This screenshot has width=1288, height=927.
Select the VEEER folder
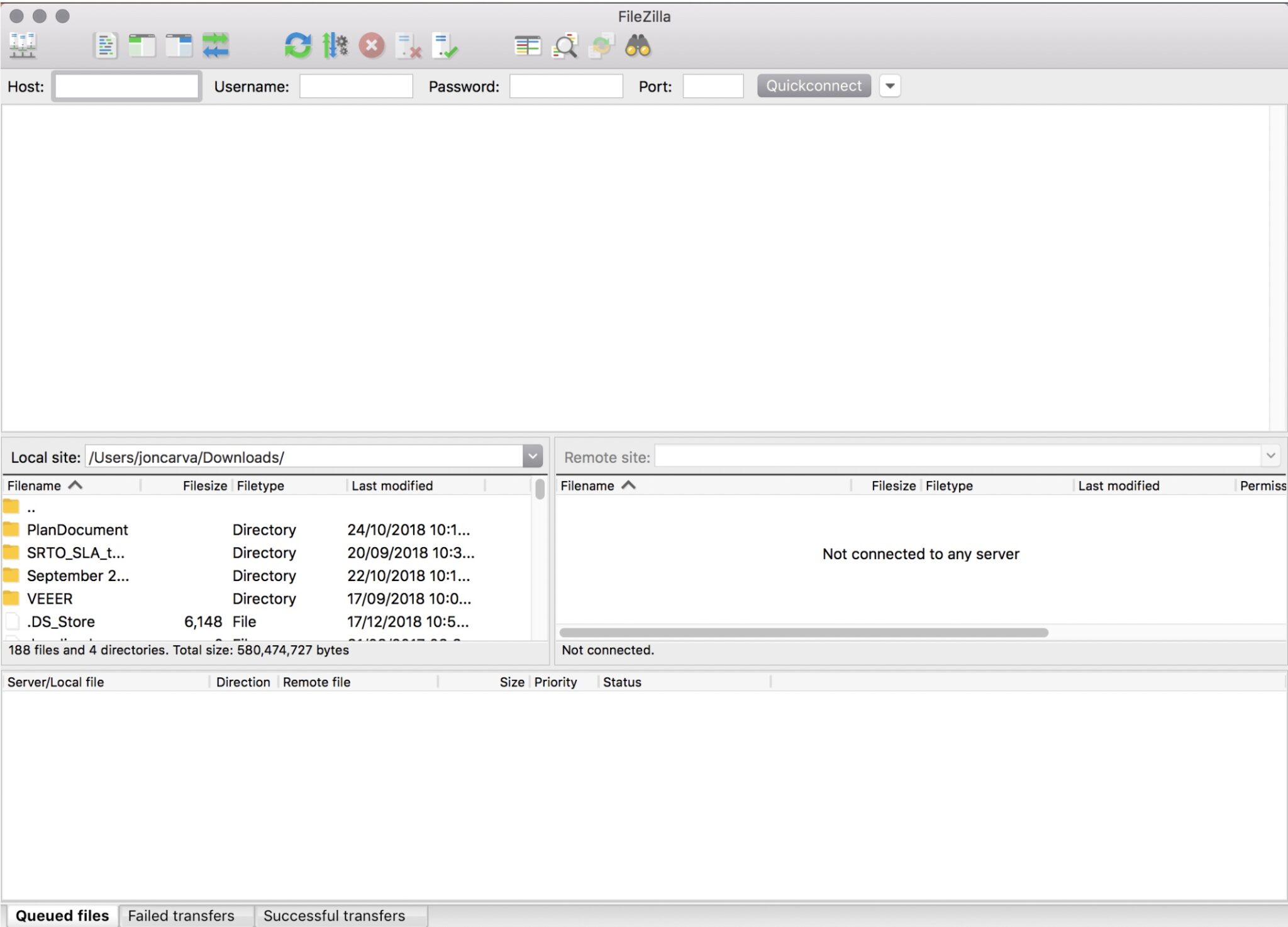(x=267, y=599)
